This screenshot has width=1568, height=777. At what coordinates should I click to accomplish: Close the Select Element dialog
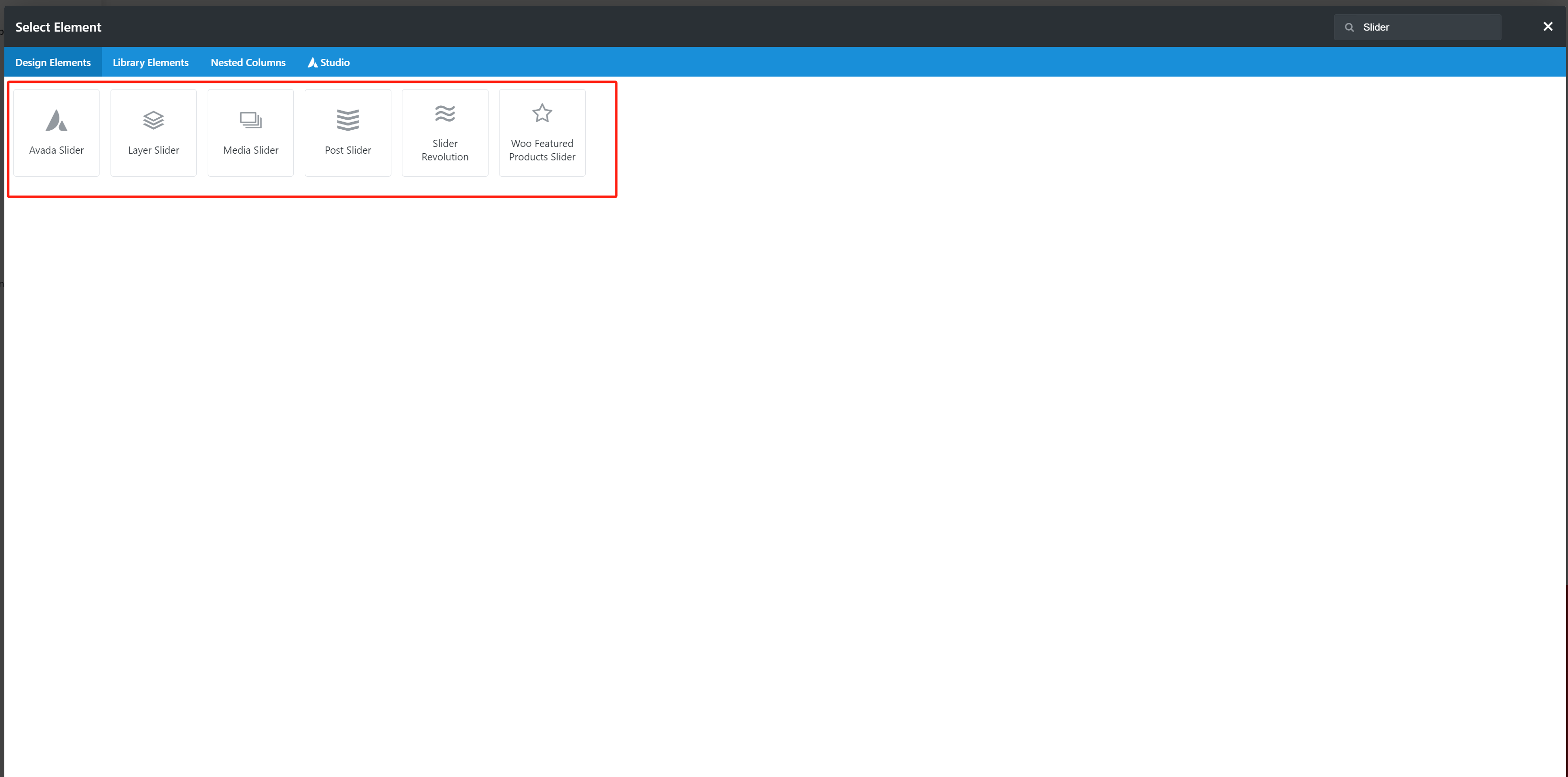1547,26
